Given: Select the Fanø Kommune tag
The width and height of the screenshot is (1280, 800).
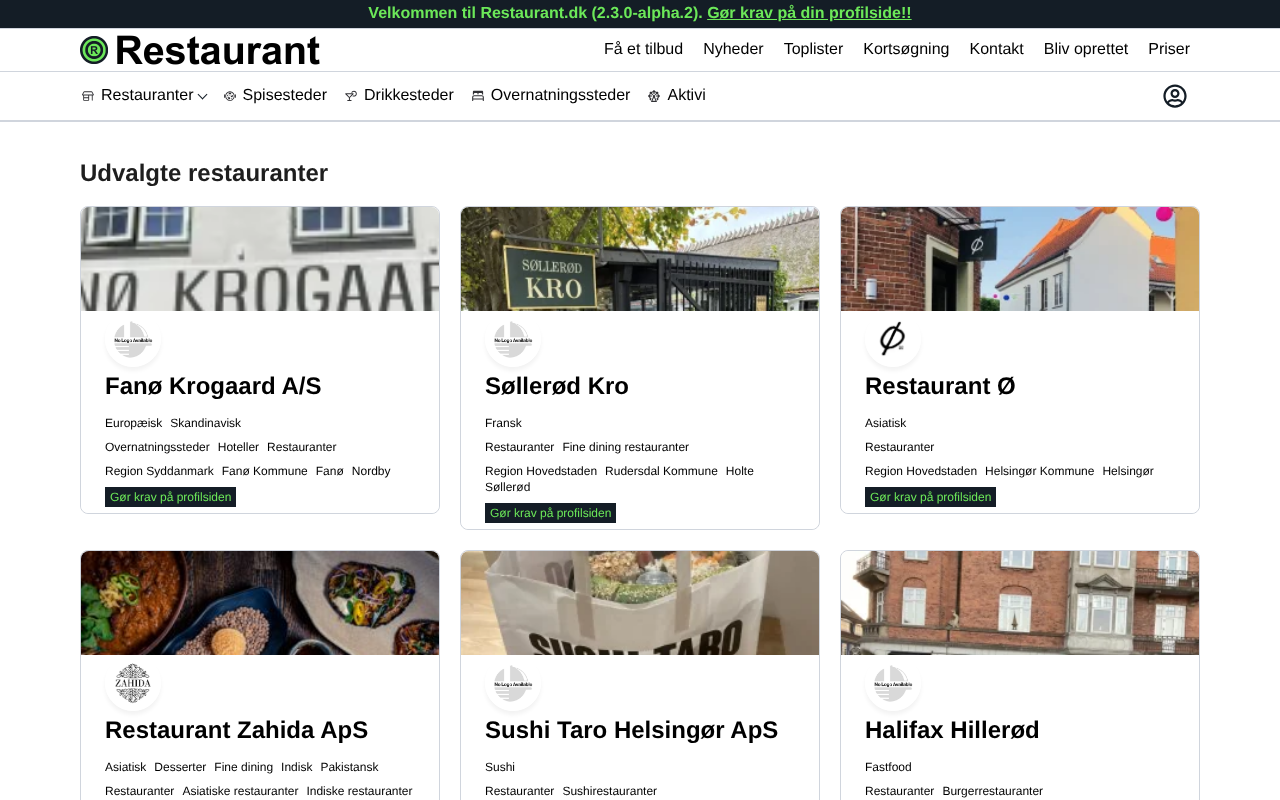Looking at the screenshot, I should click(265, 471).
